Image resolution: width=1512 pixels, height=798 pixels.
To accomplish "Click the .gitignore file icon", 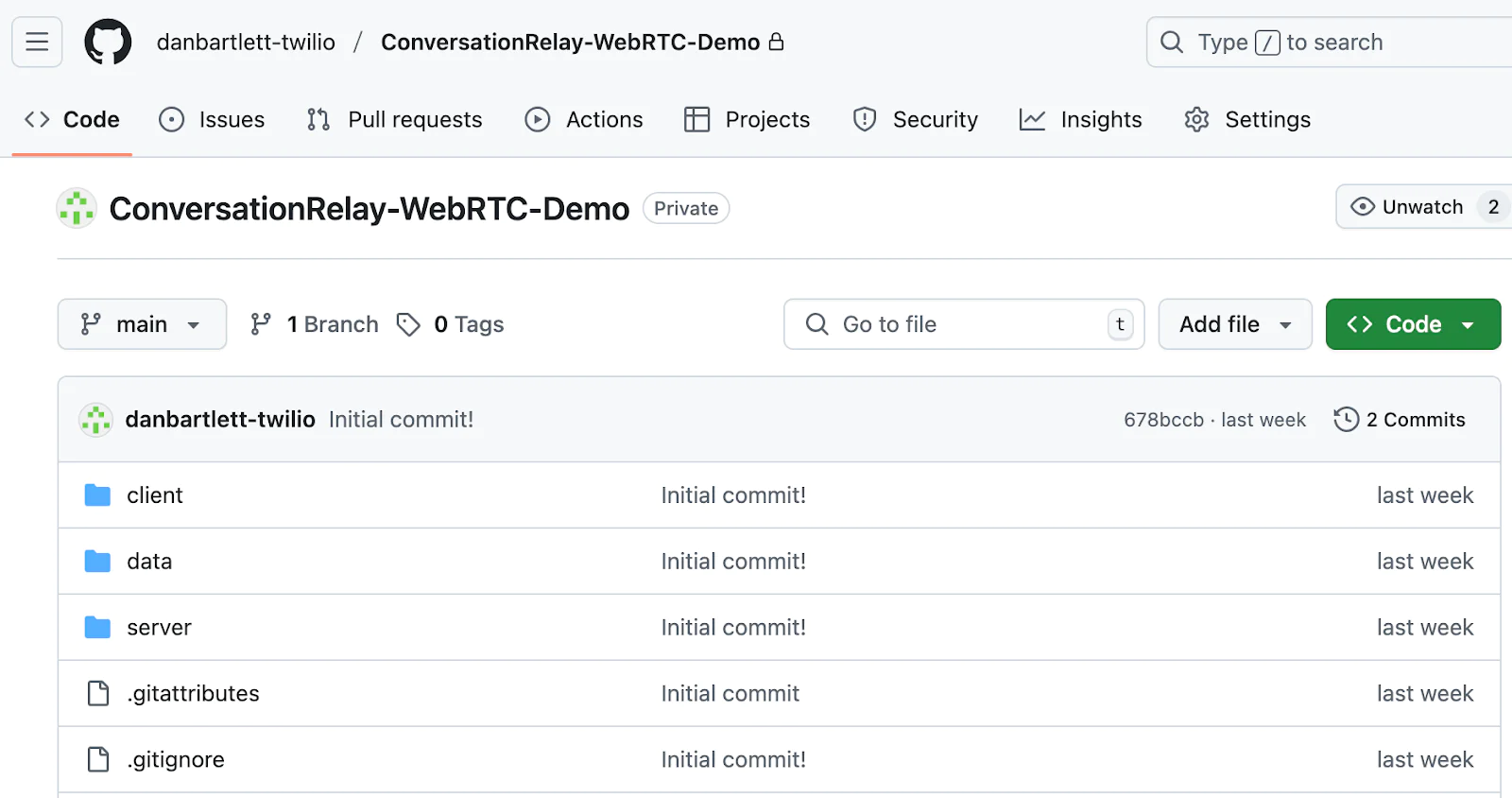I will click(98, 760).
